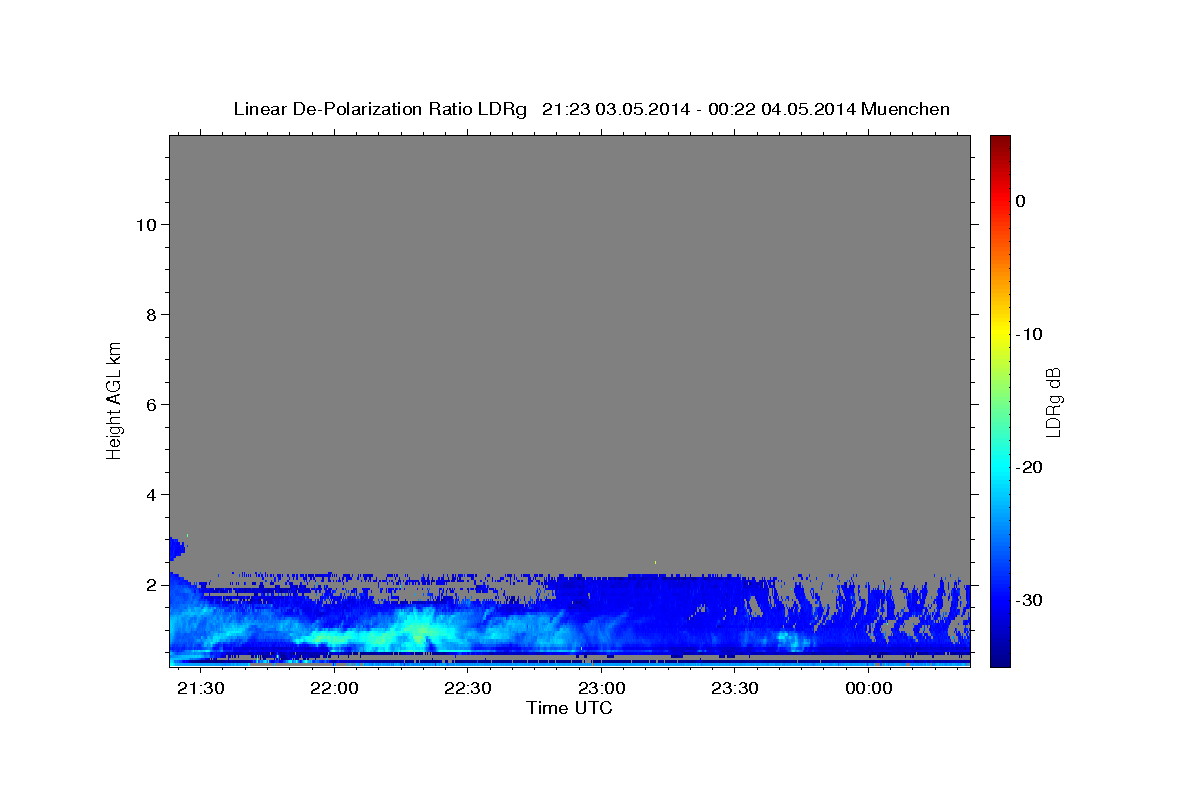Image resolution: width=1200 pixels, height=800 pixels.
Task: Click the 22:30 time tick label
Action: click(468, 689)
